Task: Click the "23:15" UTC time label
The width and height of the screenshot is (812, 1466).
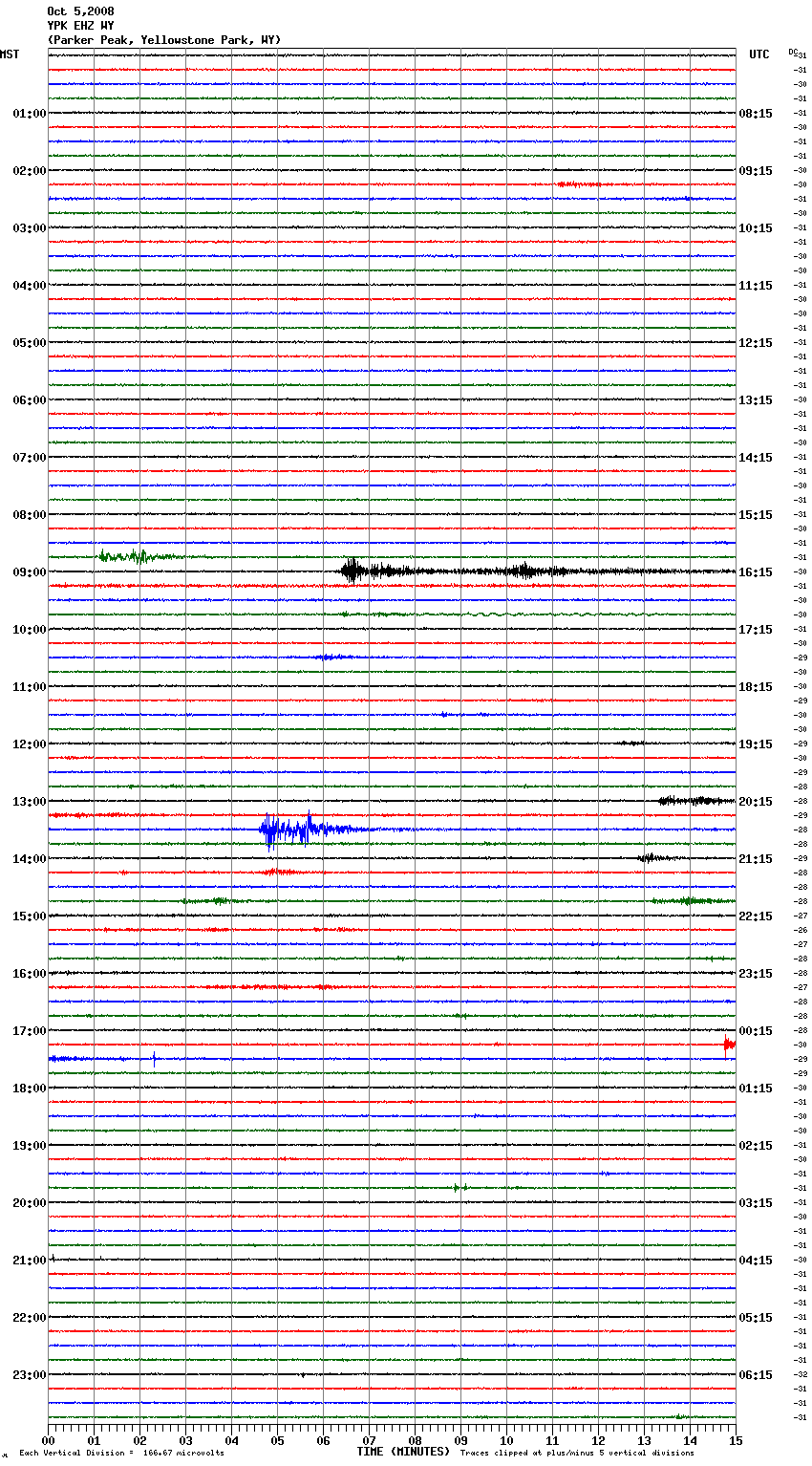Action: tap(756, 974)
